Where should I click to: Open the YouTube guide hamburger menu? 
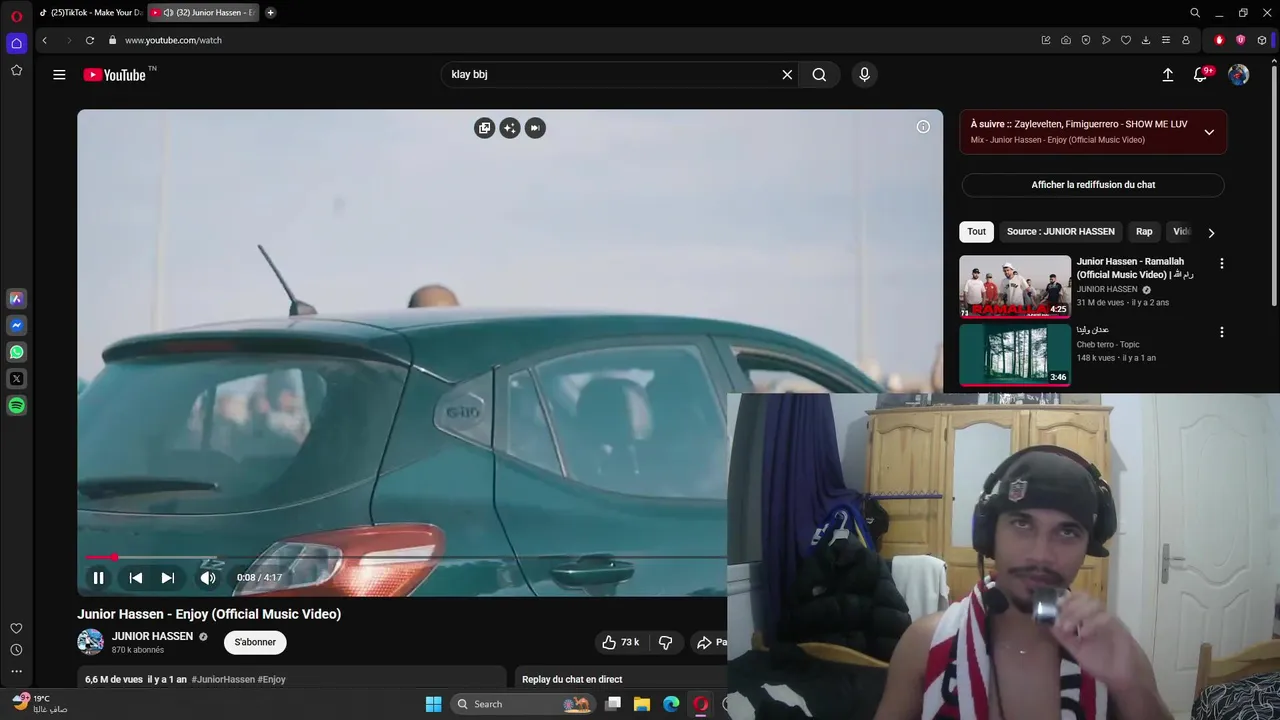(x=59, y=75)
